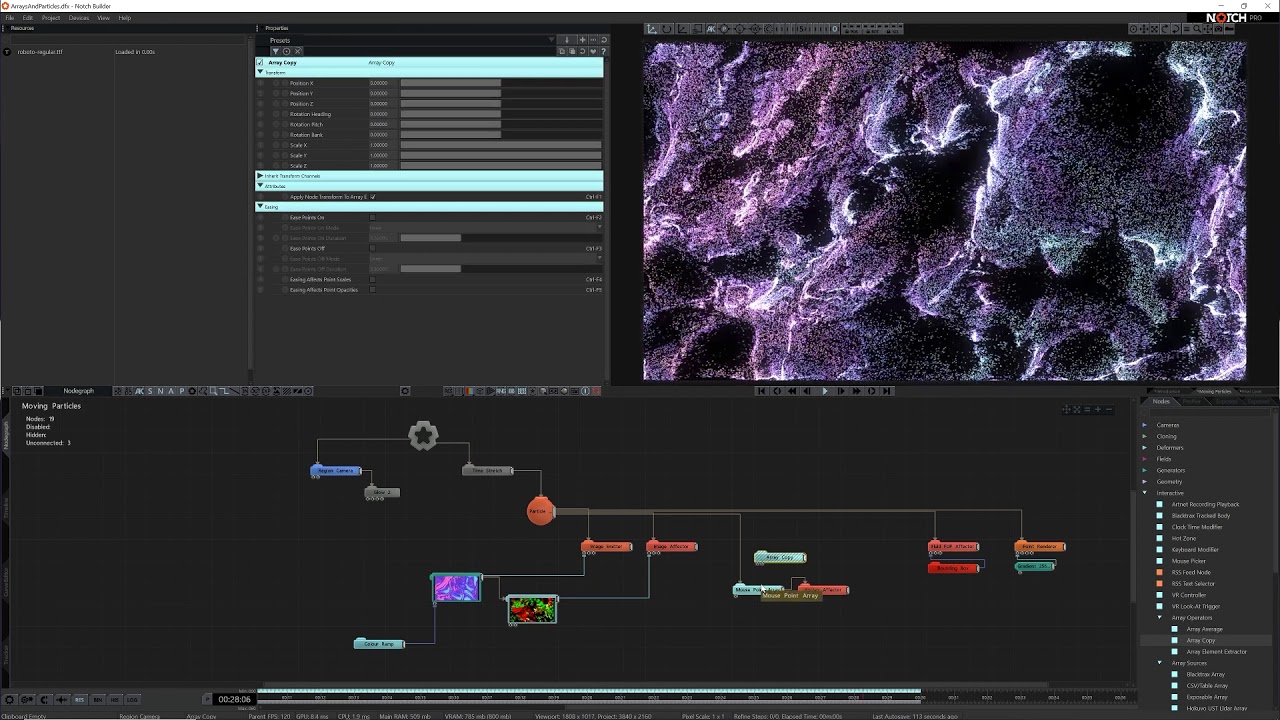
Task: Enable Ease Points Off checkbox
Action: [x=373, y=248]
